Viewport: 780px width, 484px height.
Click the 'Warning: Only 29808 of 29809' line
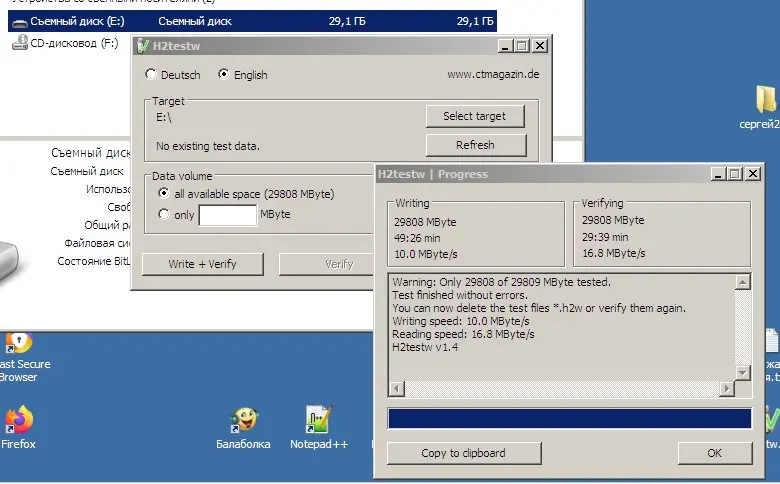[501, 282]
